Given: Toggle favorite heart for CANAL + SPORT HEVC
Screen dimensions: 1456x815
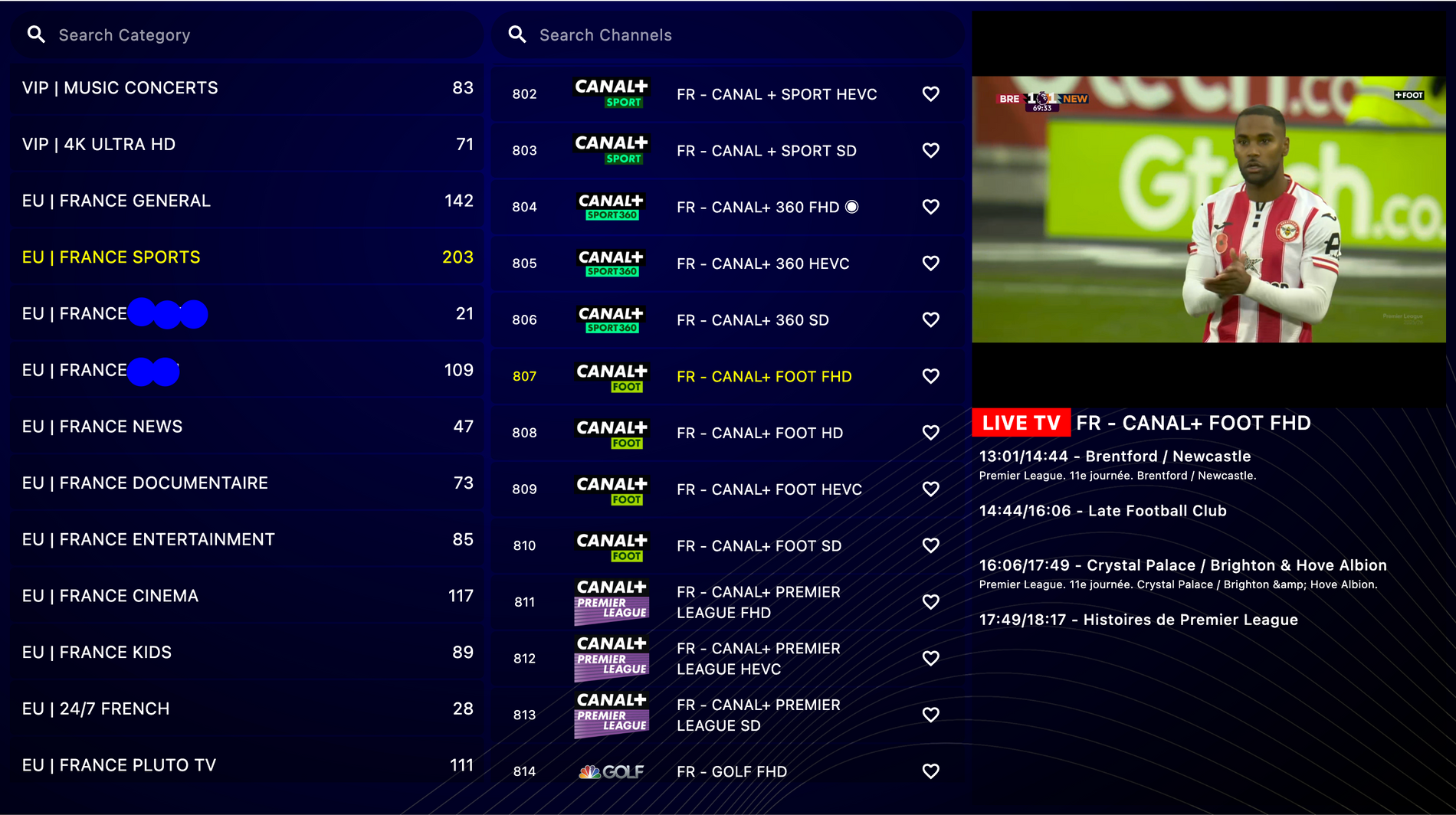Looking at the screenshot, I should point(930,93).
